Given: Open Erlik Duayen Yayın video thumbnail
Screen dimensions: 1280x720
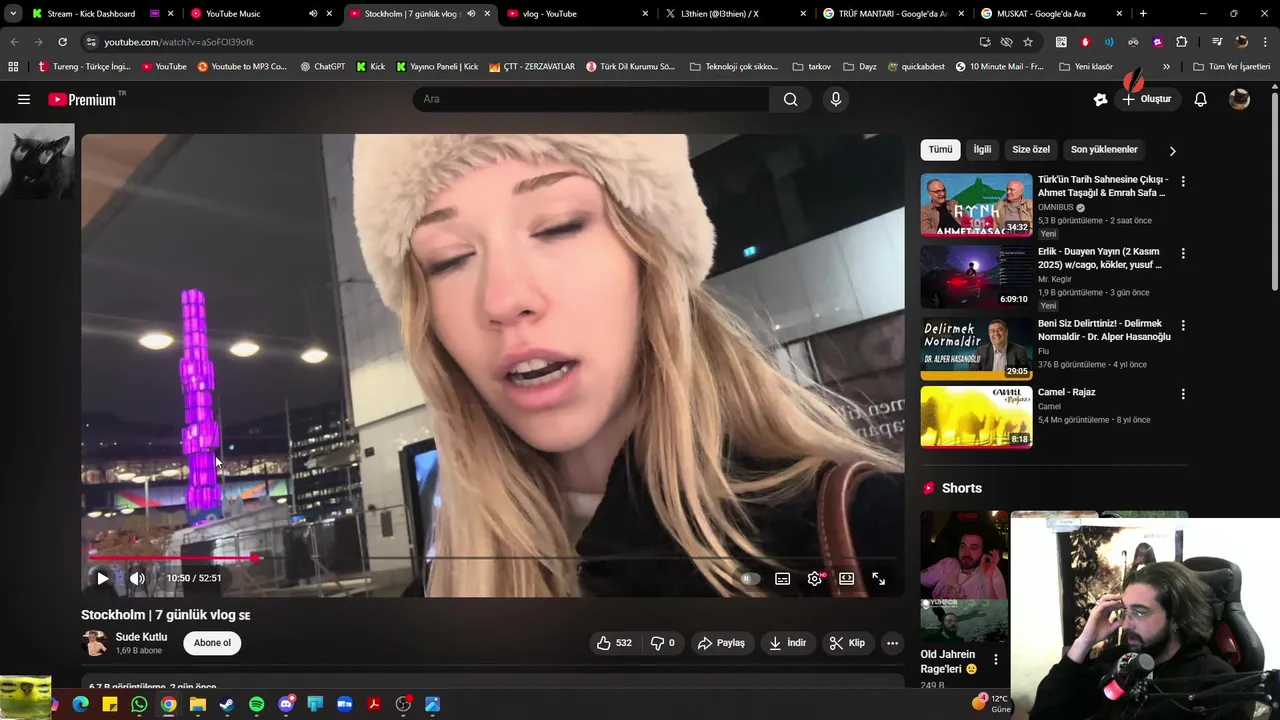Looking at the screenshot, I should pos(976,277).
